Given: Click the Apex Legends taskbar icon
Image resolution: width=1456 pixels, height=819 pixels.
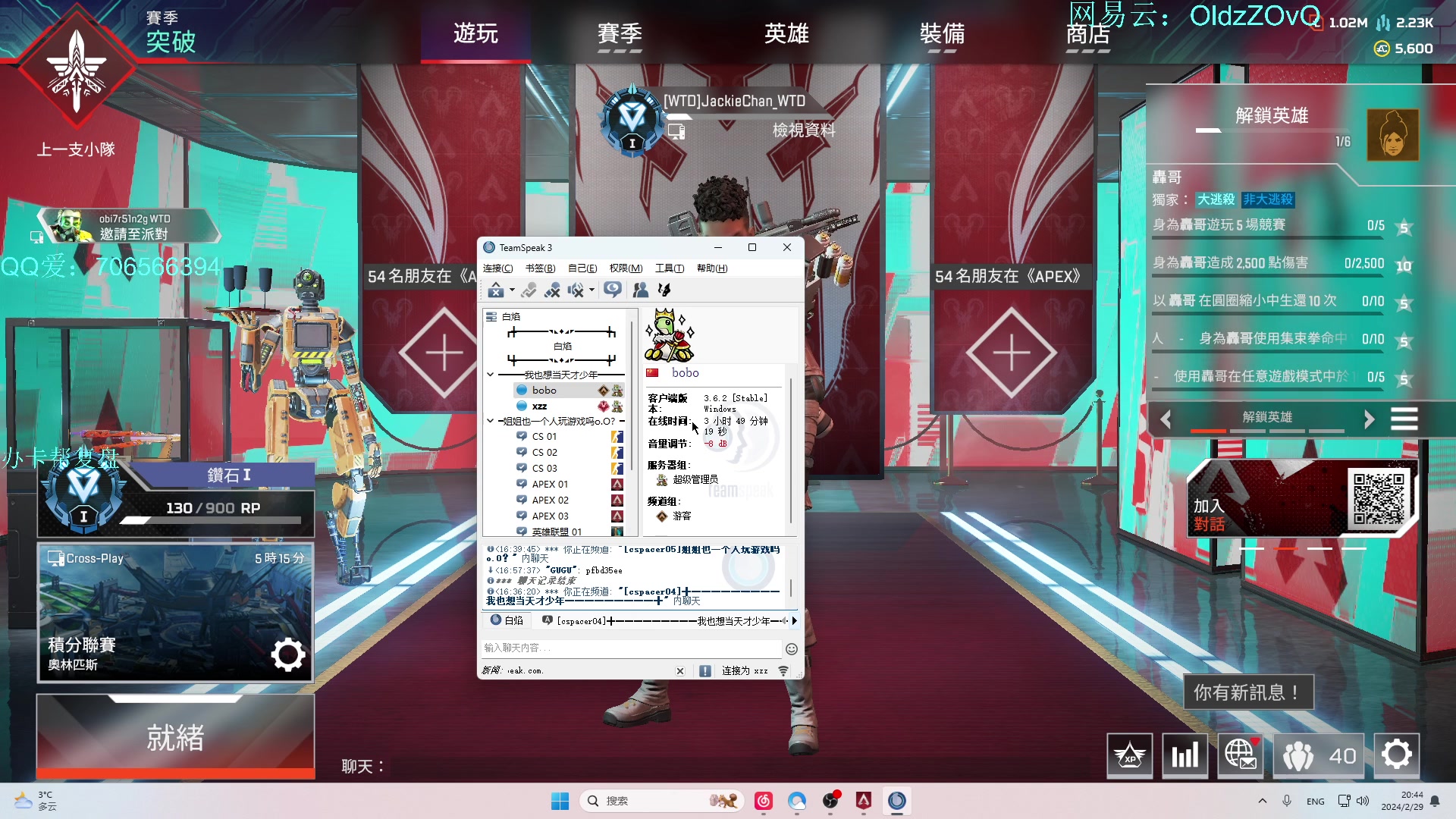Looking at the screenshot, I should pos(864,801).
